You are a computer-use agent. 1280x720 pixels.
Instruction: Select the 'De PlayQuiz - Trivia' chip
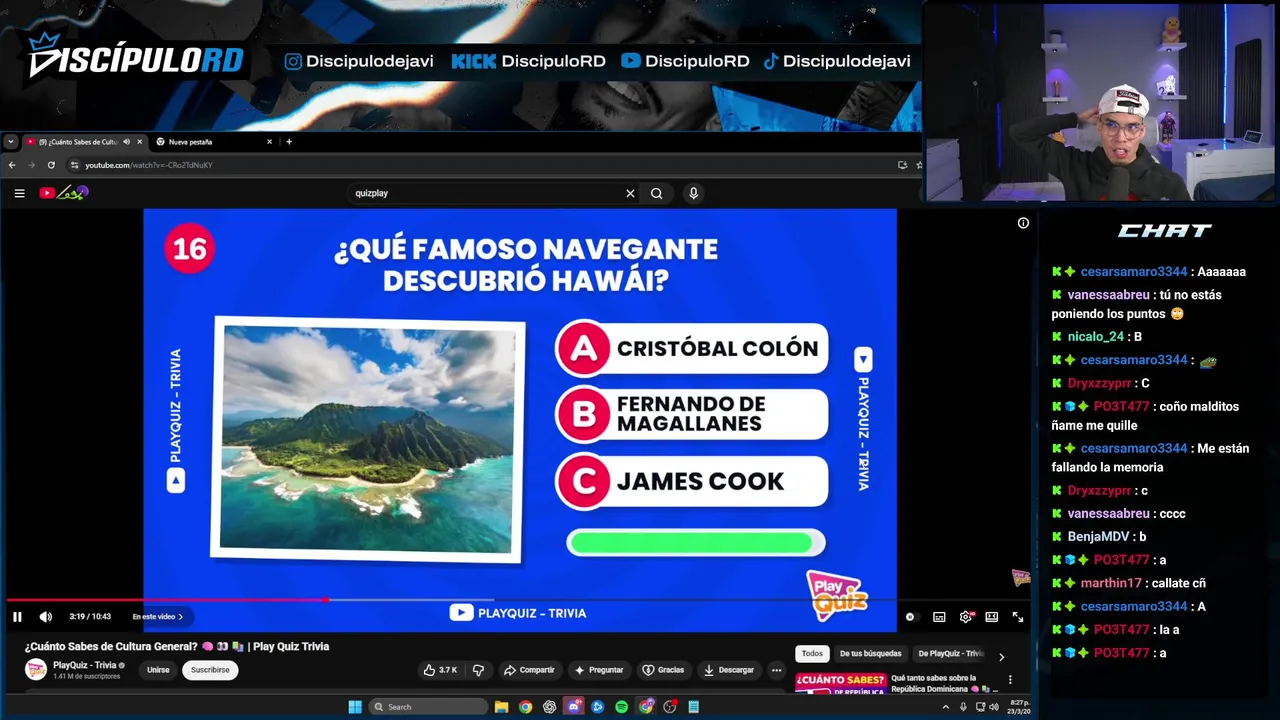950,654
